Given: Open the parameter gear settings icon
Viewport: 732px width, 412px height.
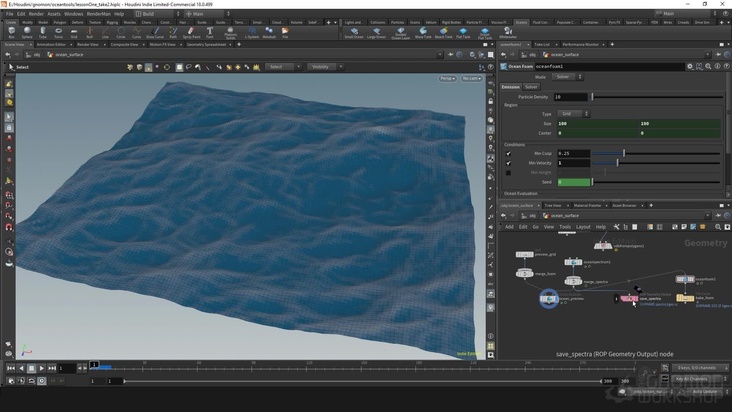Looking at the screenshot, I should click(x=690, y=66).
